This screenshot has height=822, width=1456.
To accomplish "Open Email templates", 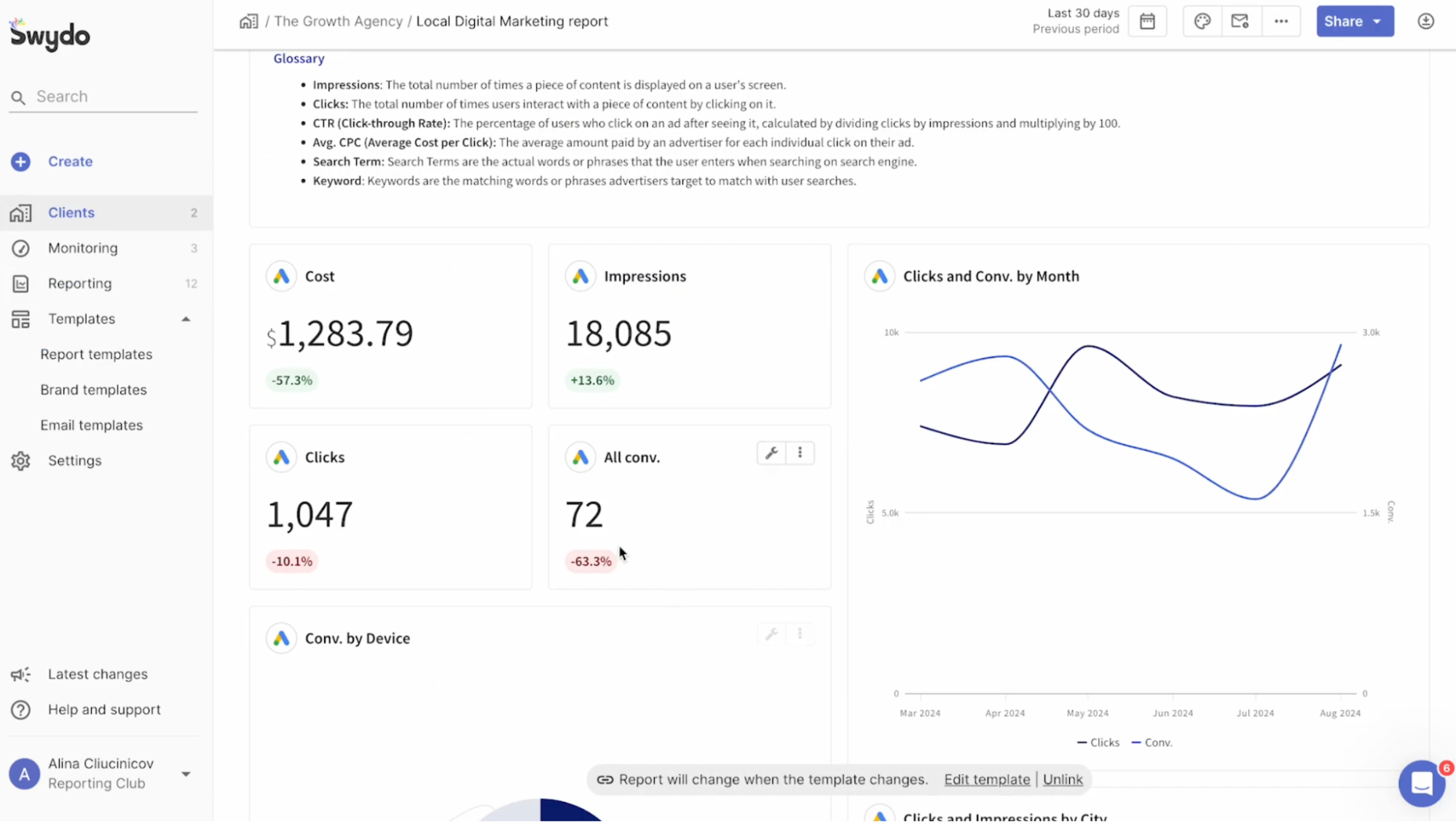I will coord(91,425).
